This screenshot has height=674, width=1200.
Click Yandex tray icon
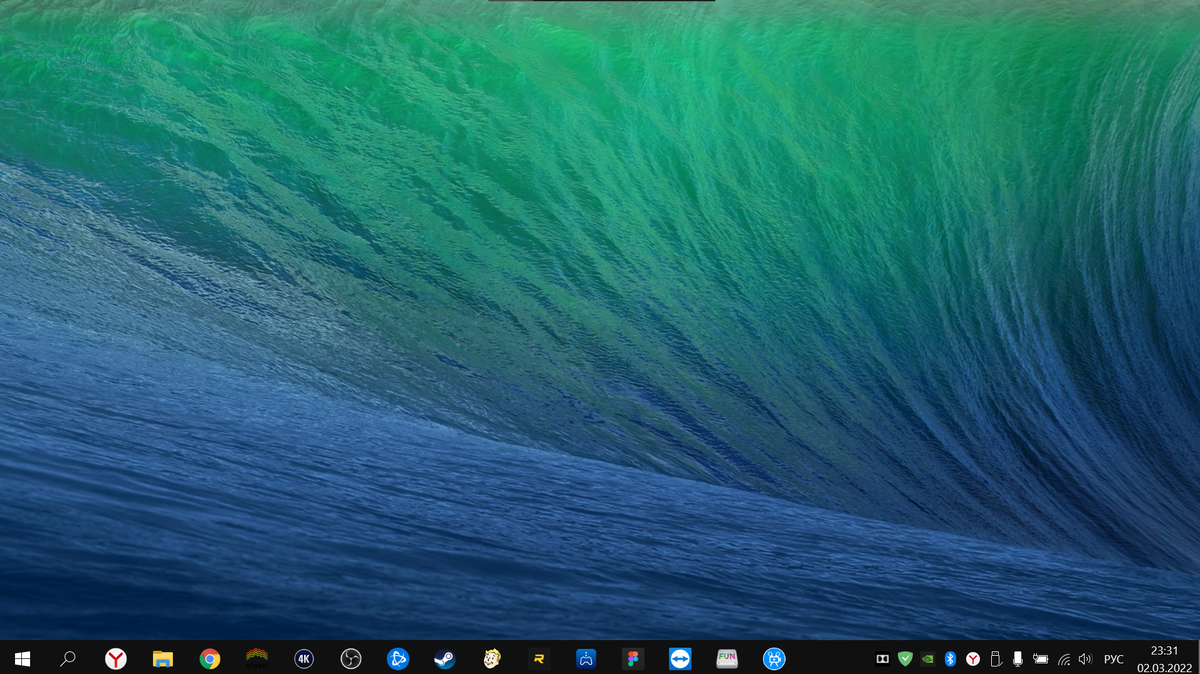tap(972, 659)
